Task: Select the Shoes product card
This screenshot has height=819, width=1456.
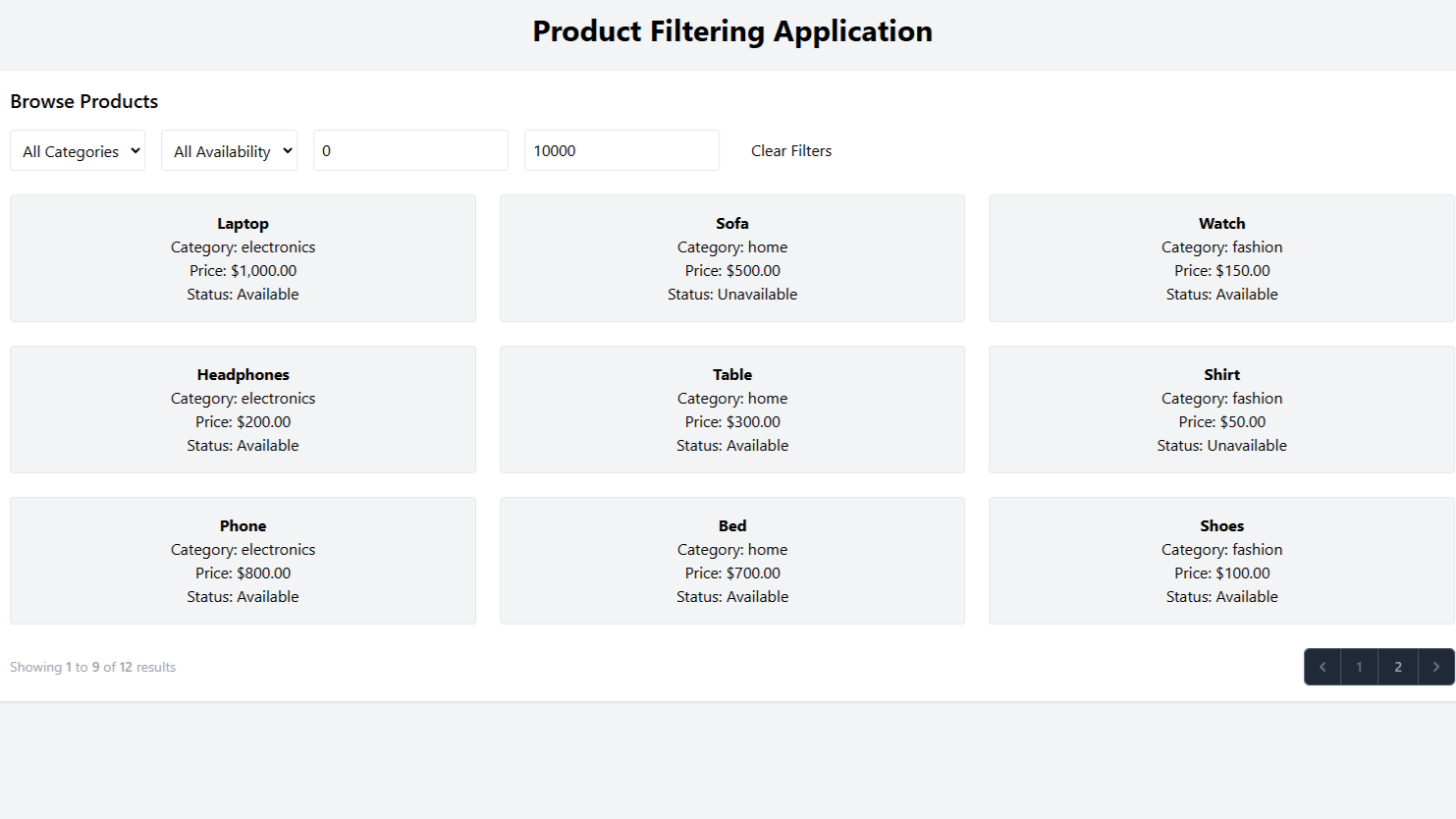Action: (1221, 561)
